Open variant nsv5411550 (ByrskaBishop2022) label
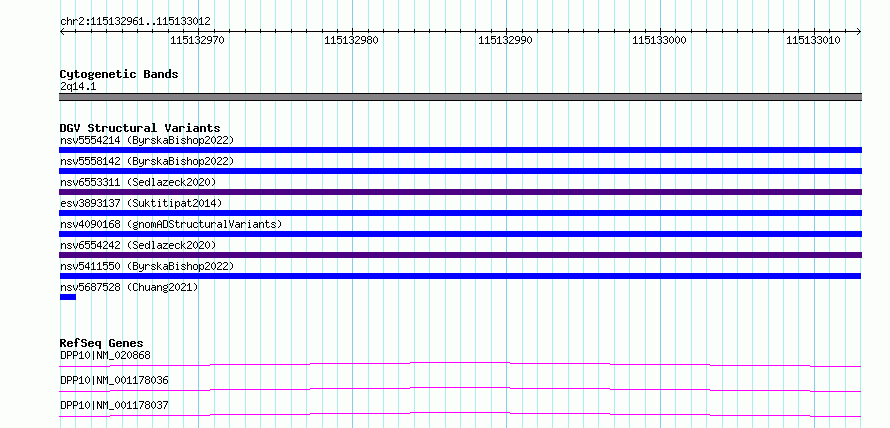 [146, 266]
